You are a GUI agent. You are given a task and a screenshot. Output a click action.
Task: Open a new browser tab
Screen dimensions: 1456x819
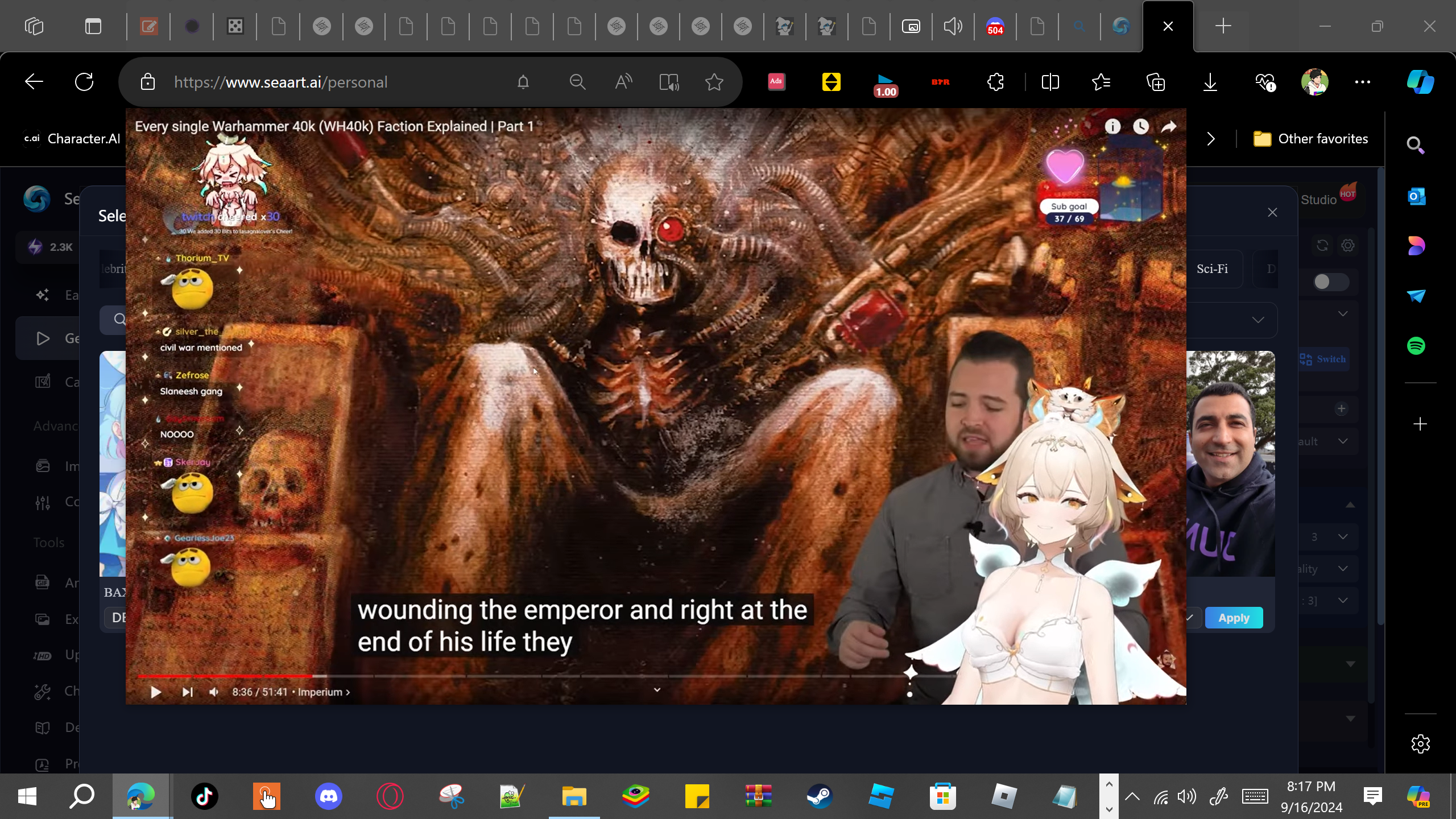tap(1223, 26)
